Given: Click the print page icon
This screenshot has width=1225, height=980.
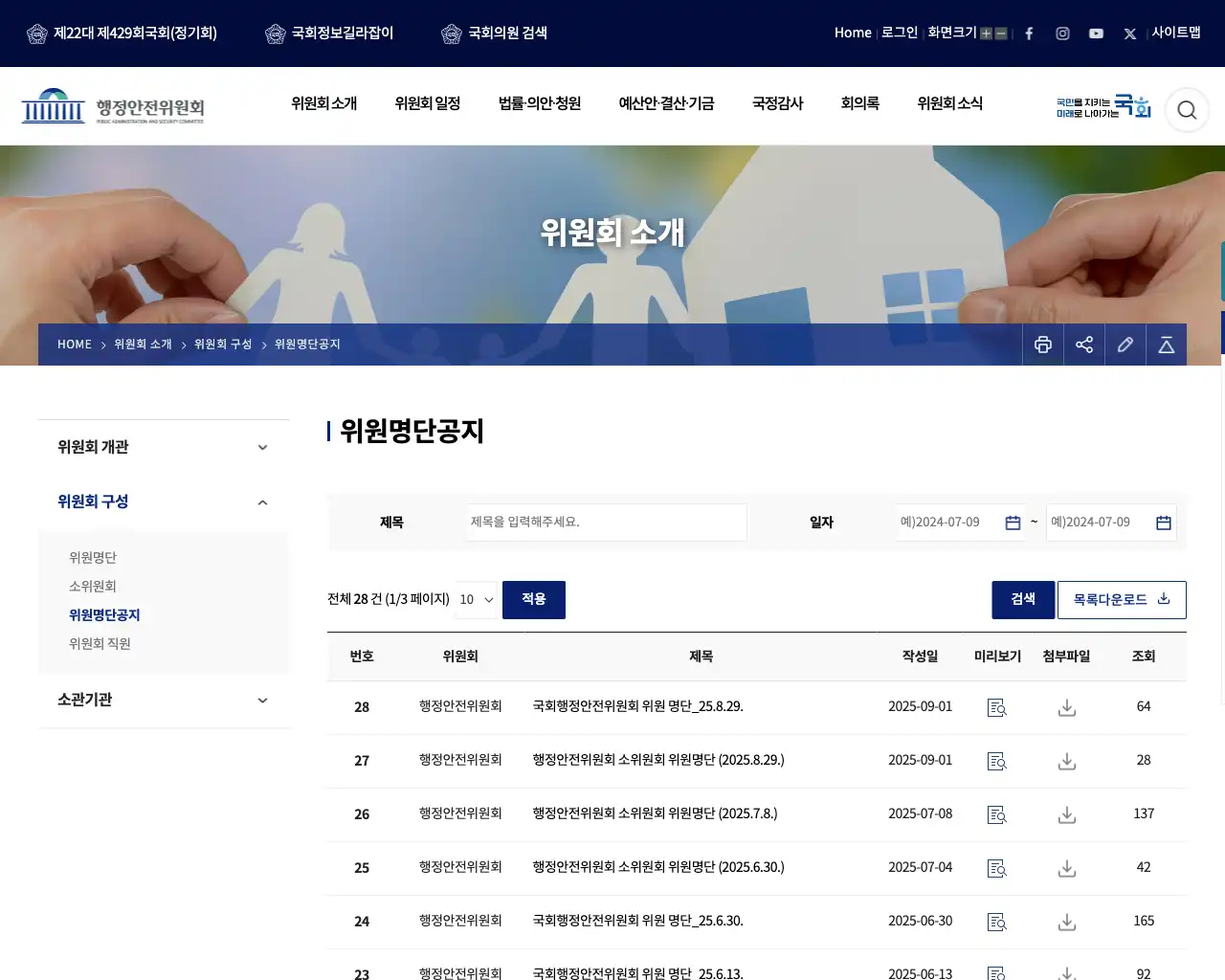Looking at the screenshot, I should [1043, 345].
